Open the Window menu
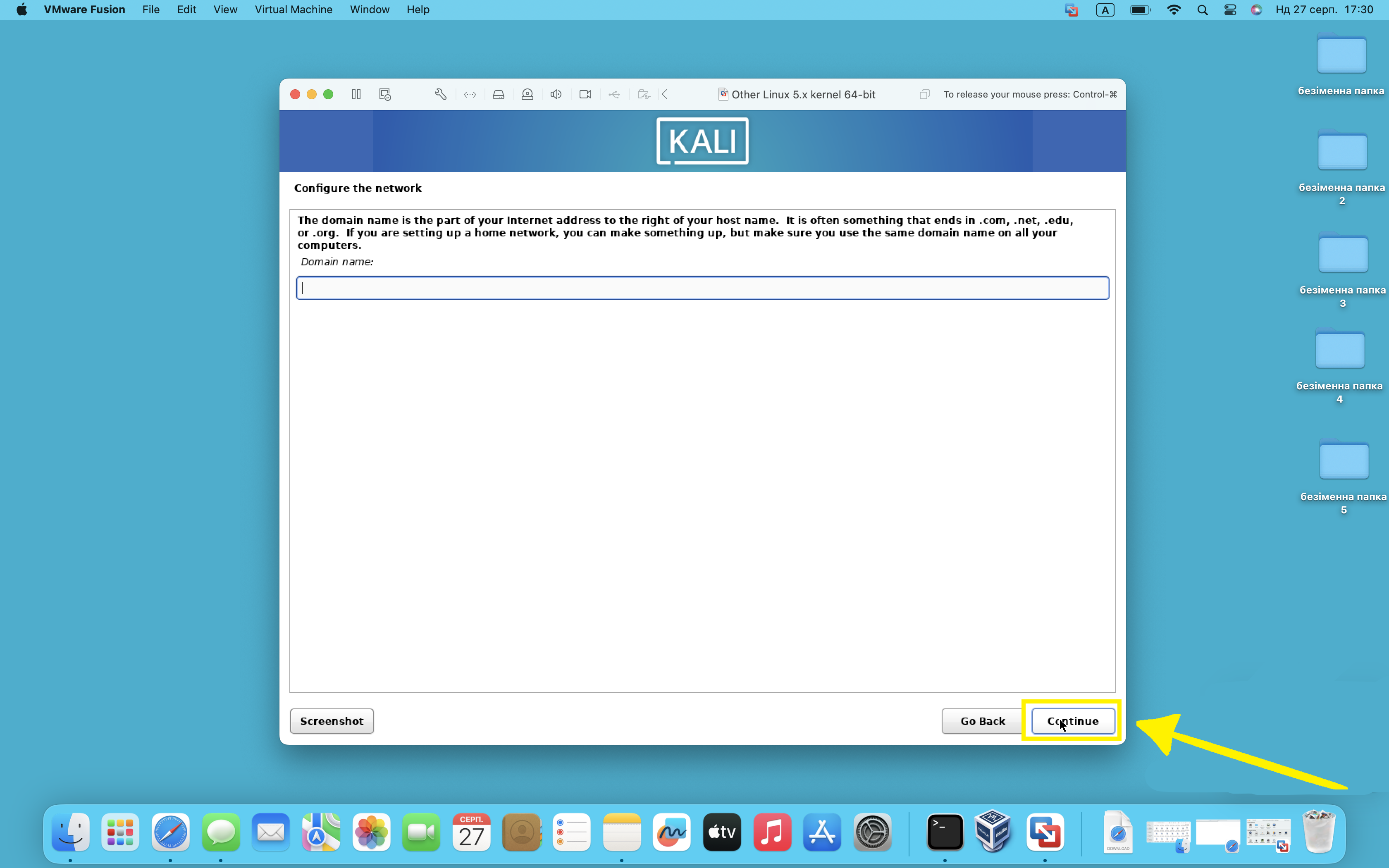The image size is (1389, 868). point(369,10)
